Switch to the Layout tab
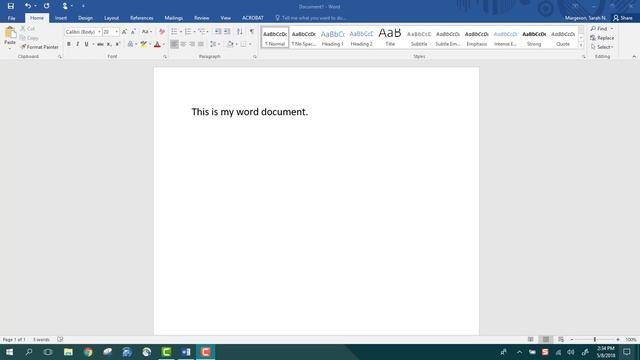Screen dimensions: 640x360 [x=111, y=18]
